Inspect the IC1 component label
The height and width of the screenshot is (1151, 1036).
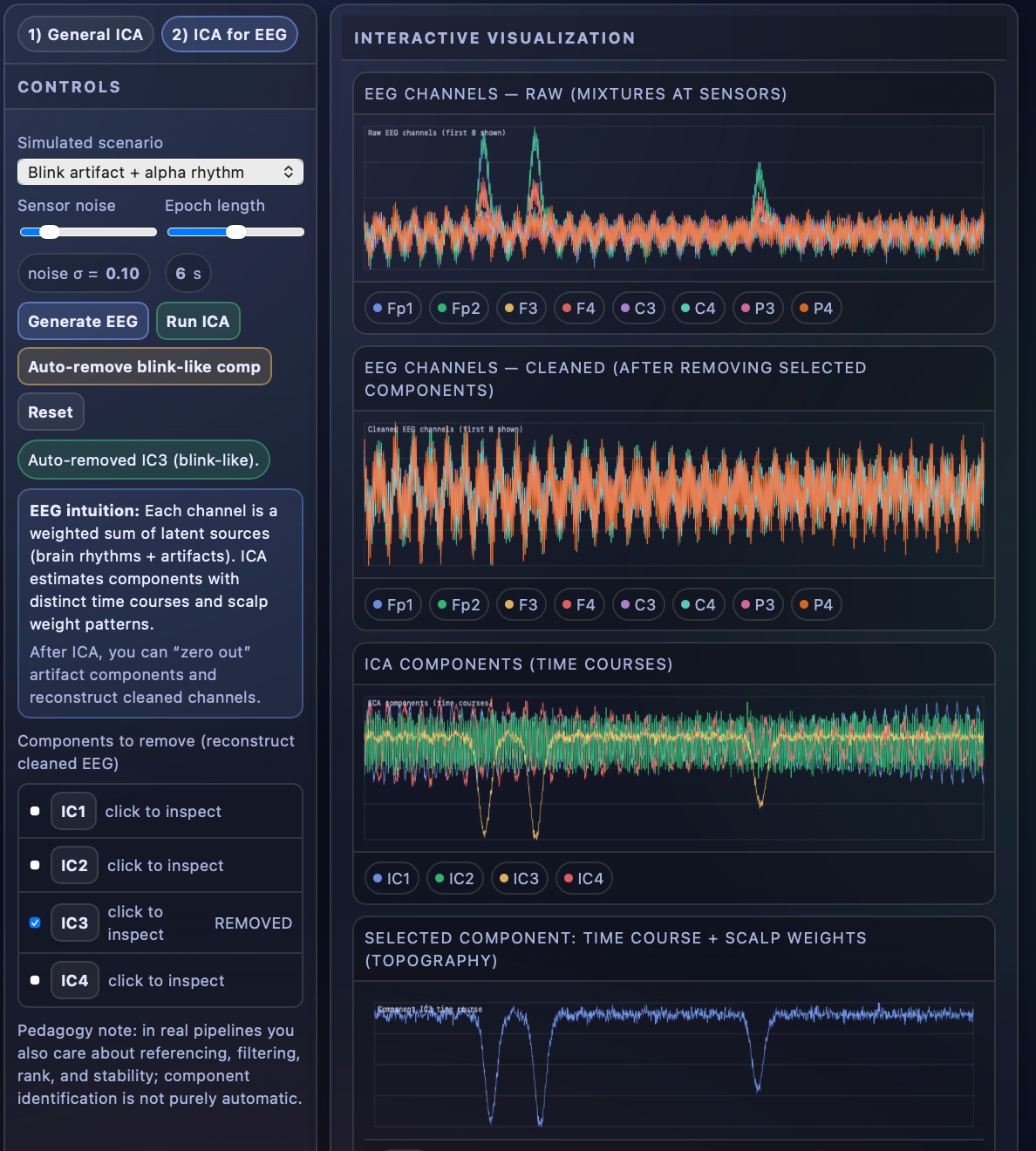coord(73,812)
